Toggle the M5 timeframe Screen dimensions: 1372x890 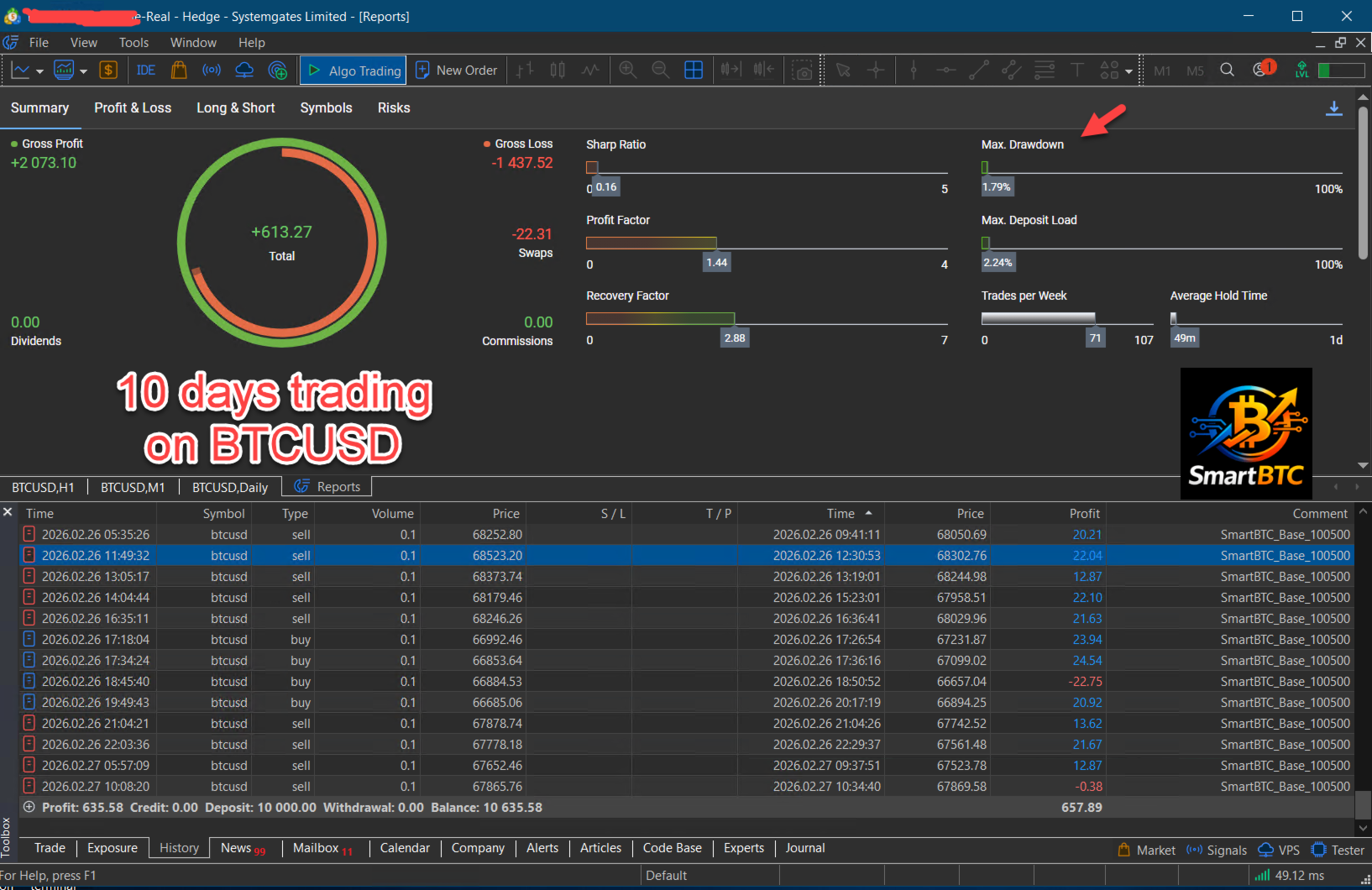pyautogui.click(x=1195, y=71)
